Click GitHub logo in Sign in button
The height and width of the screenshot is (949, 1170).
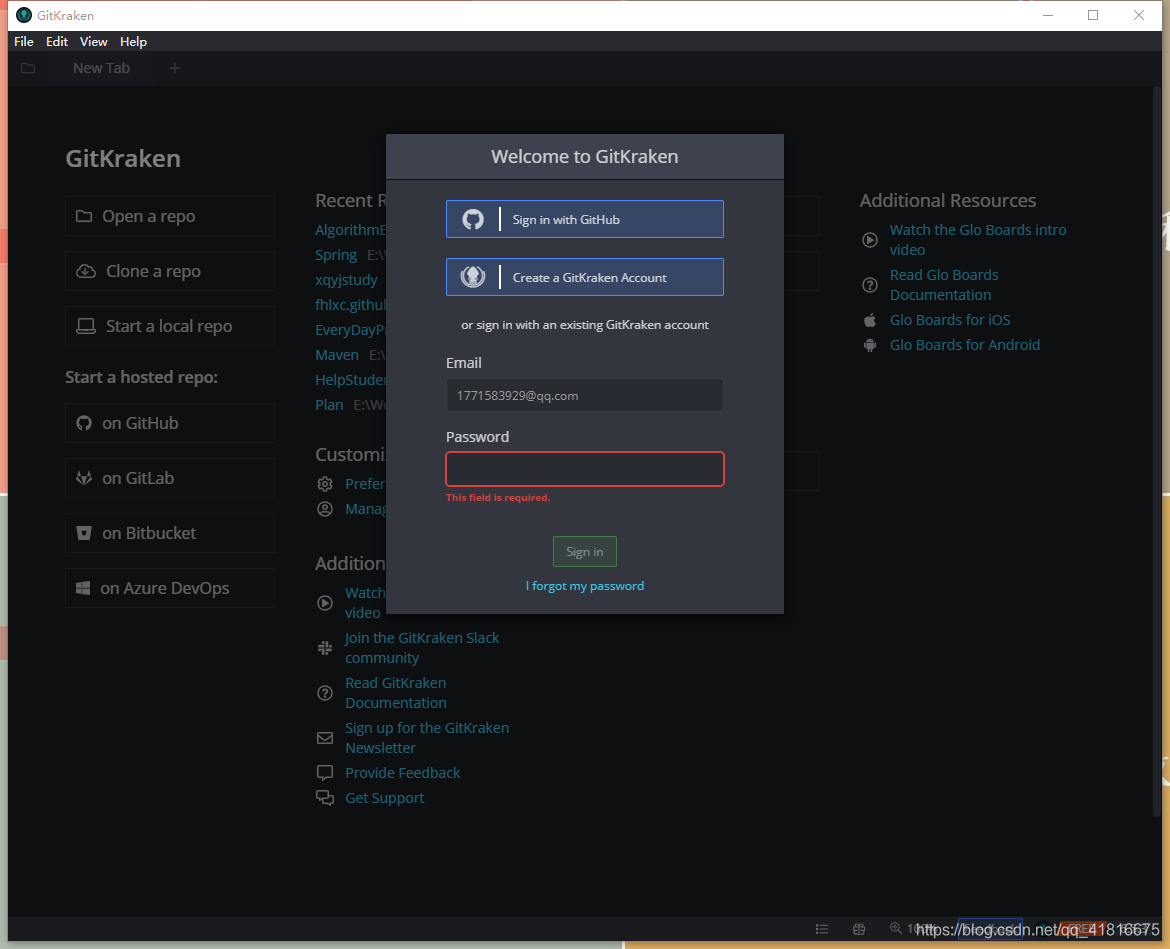(x=473, y=219)
